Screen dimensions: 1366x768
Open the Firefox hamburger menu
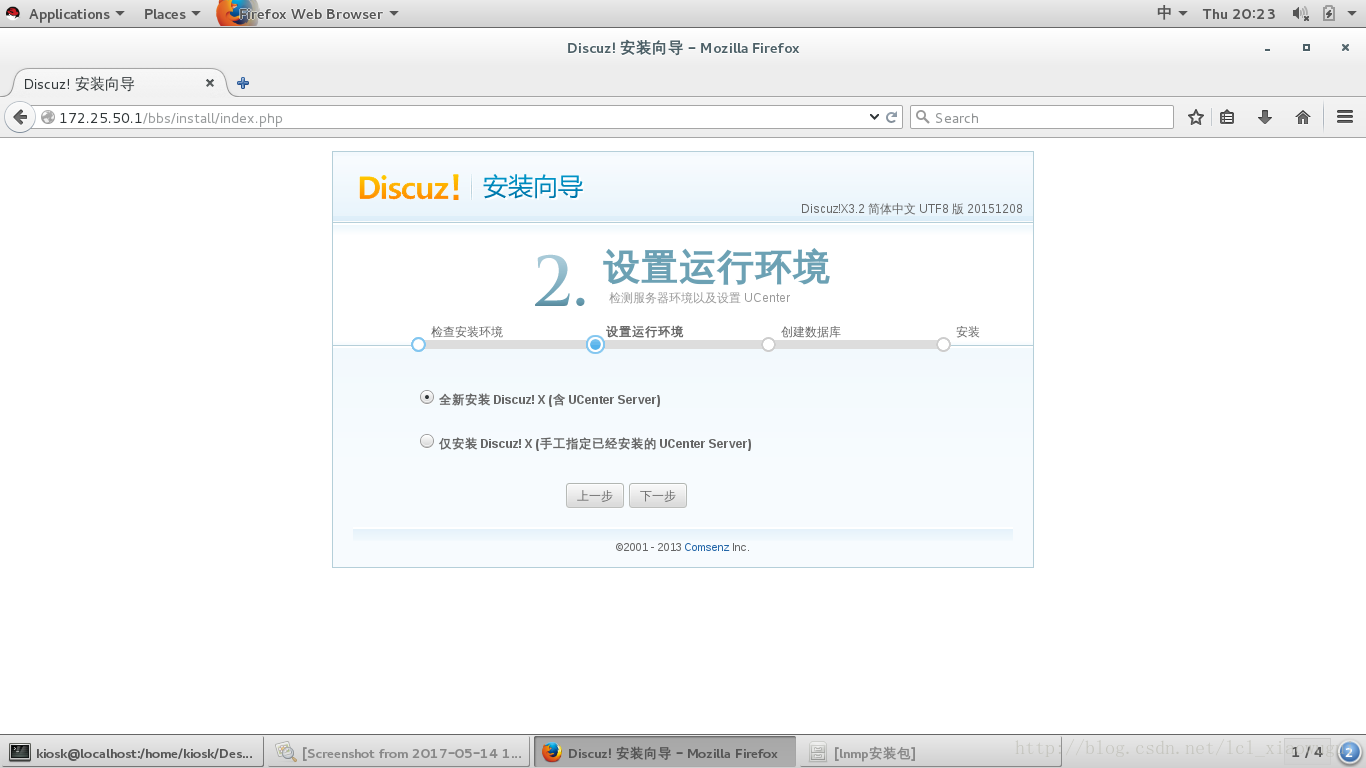tap(1345, 117)
